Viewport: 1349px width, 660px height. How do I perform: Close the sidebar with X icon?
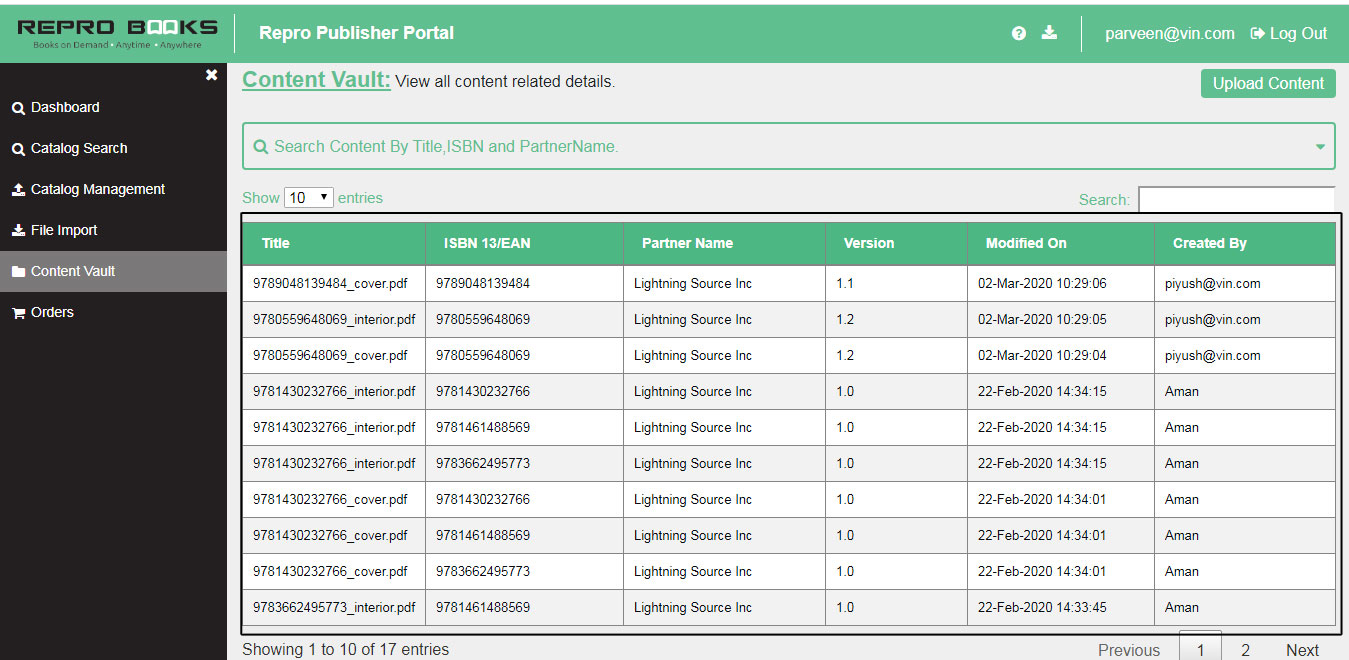(211, 75)
